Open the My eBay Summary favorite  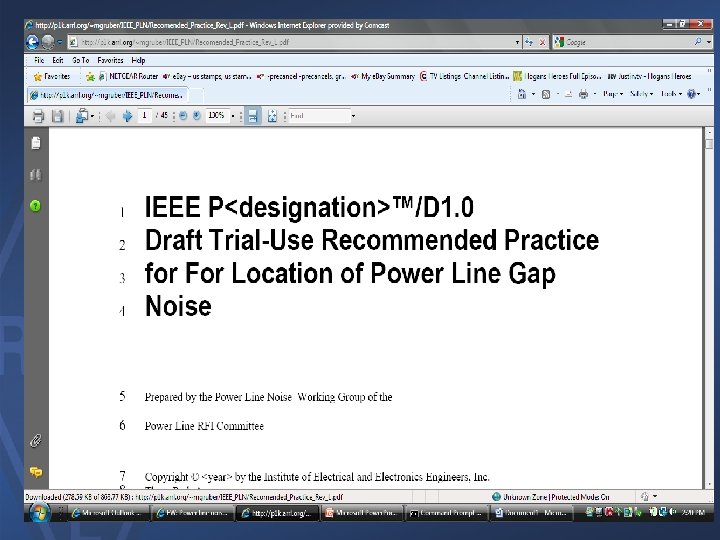pyautogui.click(x=383, y=76)
